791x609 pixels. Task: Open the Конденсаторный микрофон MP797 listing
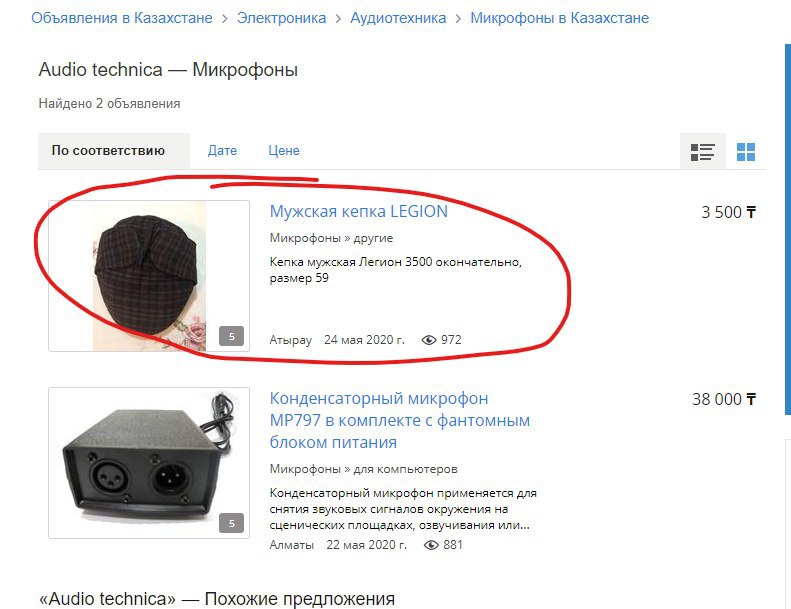[x=400, y=420]
